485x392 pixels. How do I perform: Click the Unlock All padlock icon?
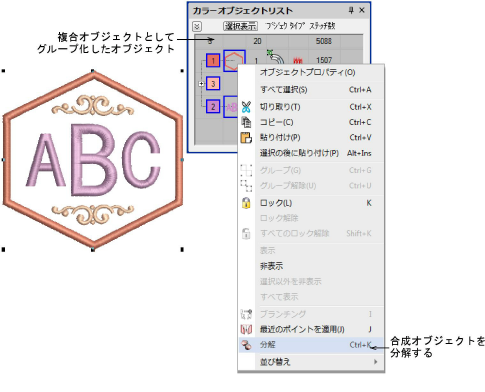click(x=246, y=233)
